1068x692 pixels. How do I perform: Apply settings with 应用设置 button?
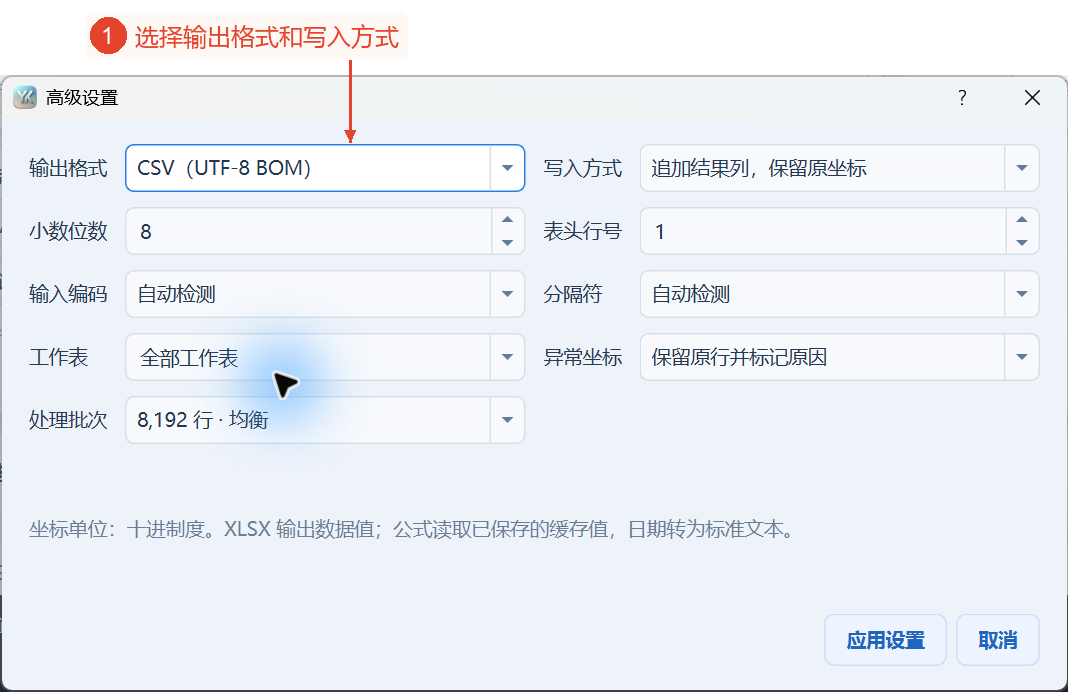click(x=885, y=640)
